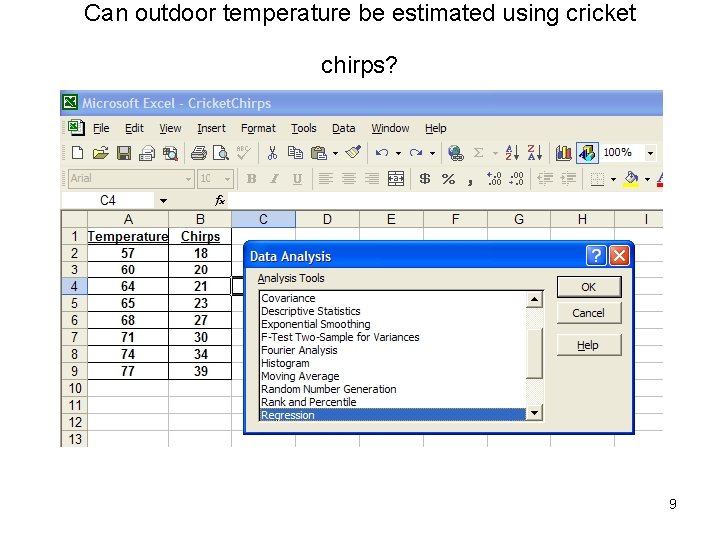Align text right
Image resolution: width=720 pixels, height=540 pixels.
point(372,179)
